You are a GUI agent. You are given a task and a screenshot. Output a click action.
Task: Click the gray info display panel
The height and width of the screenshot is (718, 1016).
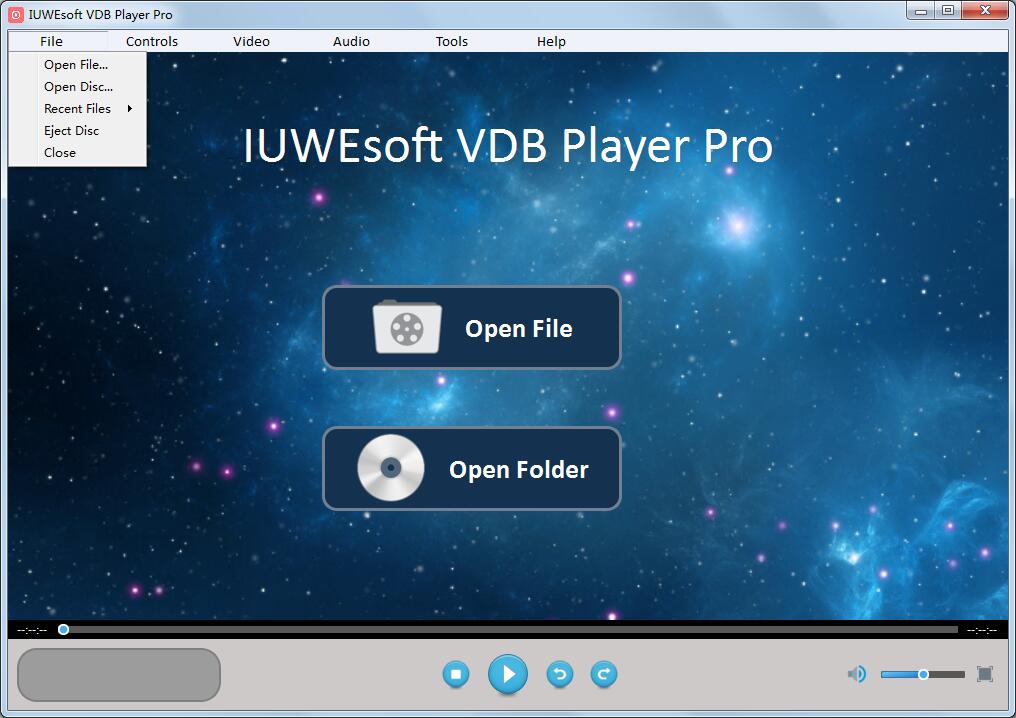[119, 675]
